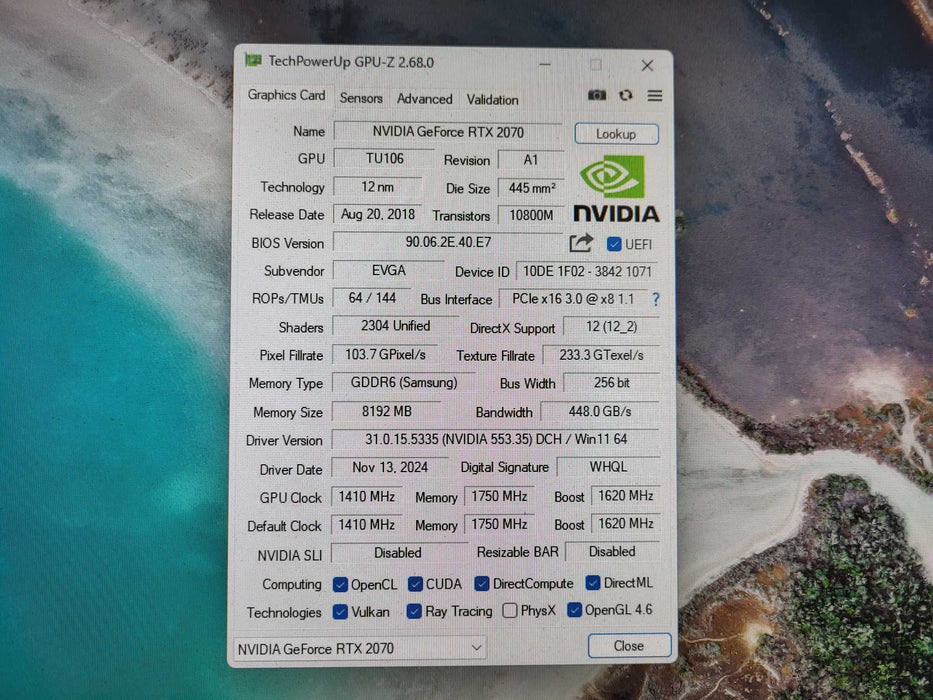Minimize the GPU-Z window

tap(544, 64)
